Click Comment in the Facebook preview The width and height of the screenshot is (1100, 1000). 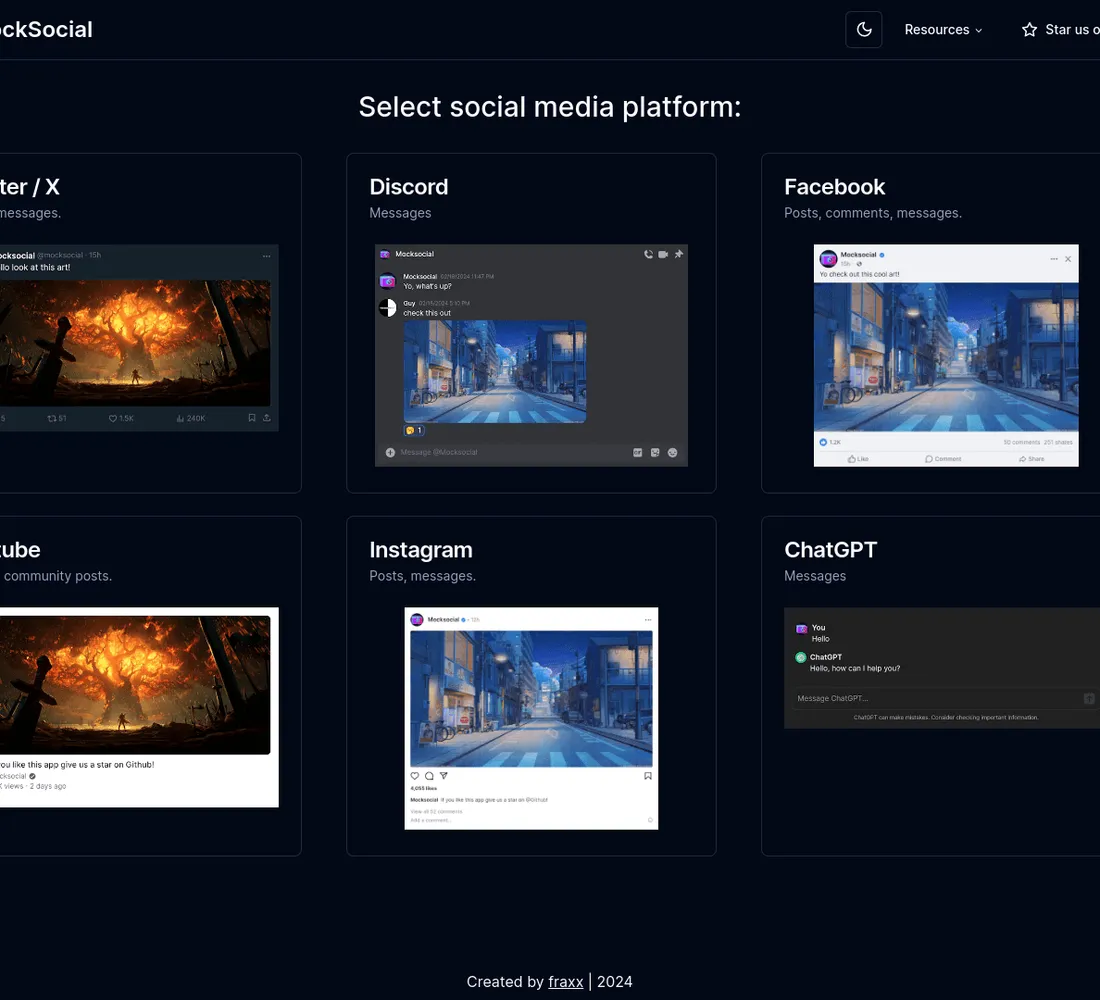tap(943, 459)
